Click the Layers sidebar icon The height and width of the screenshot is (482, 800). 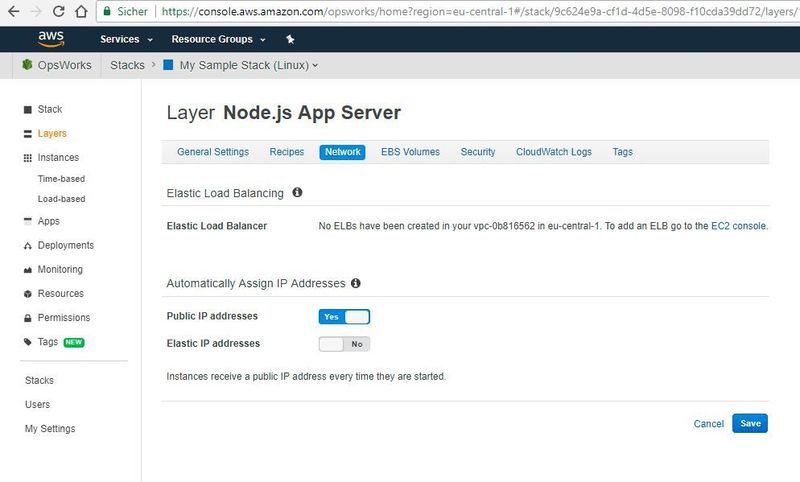coord(28,134)
